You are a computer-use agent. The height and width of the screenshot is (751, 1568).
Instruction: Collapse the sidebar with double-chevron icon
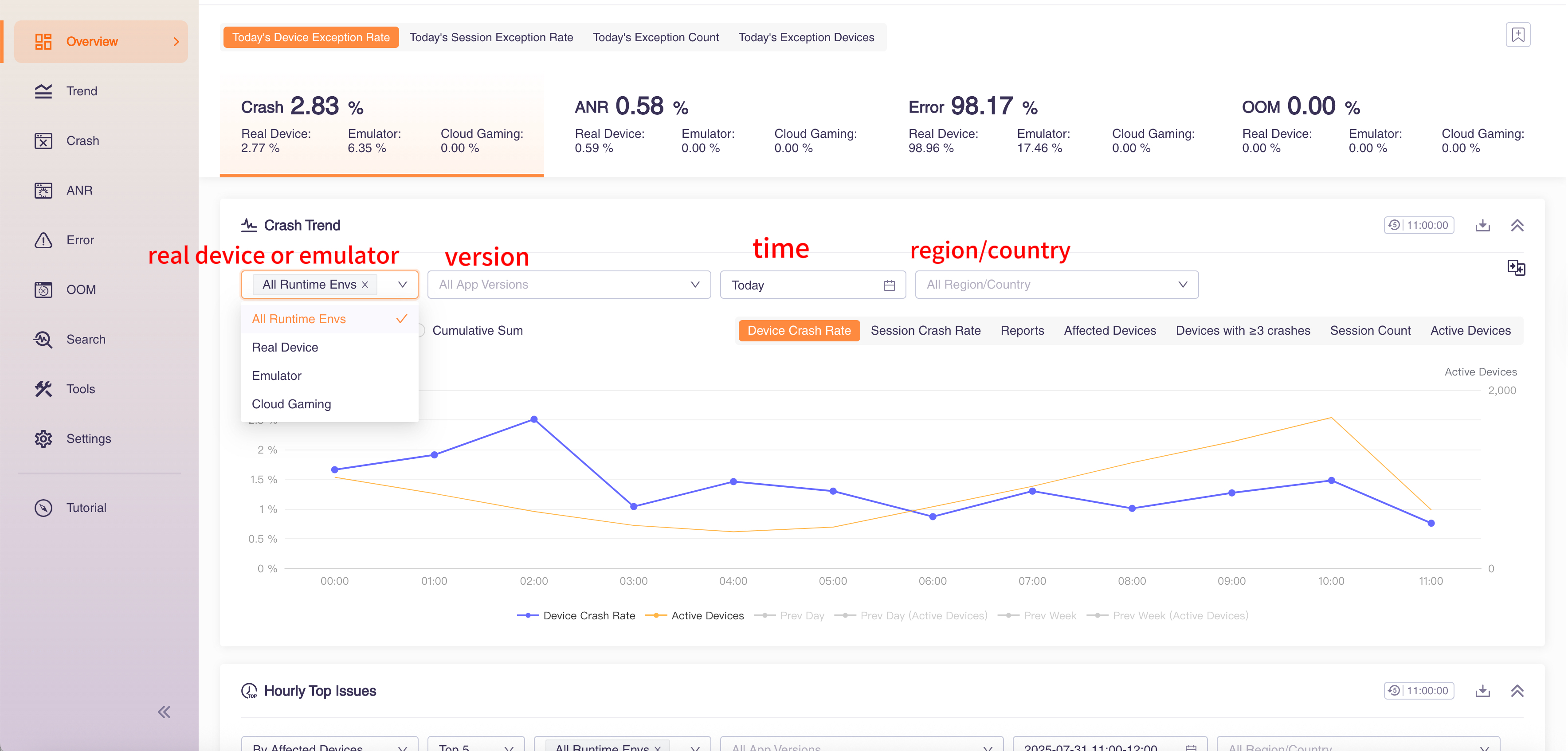(x=164, y=712)
